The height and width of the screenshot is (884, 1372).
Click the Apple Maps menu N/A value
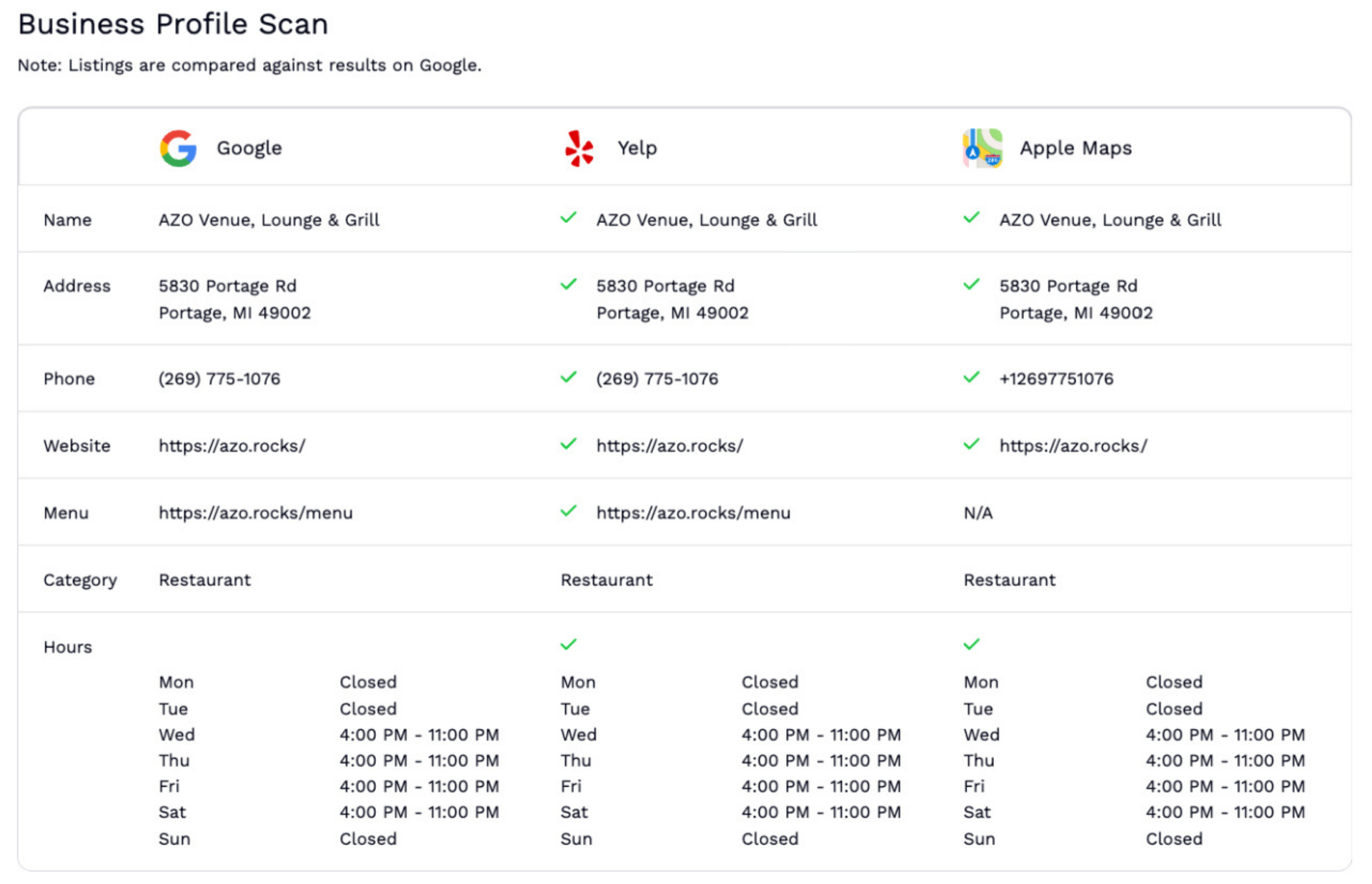click(978, 513)
